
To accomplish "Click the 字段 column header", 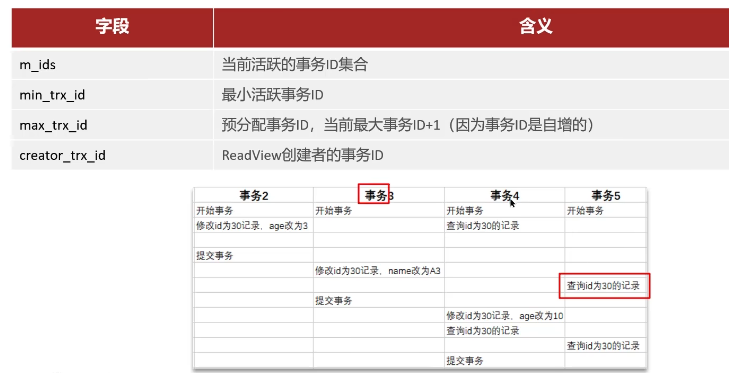I will (112, 27).
